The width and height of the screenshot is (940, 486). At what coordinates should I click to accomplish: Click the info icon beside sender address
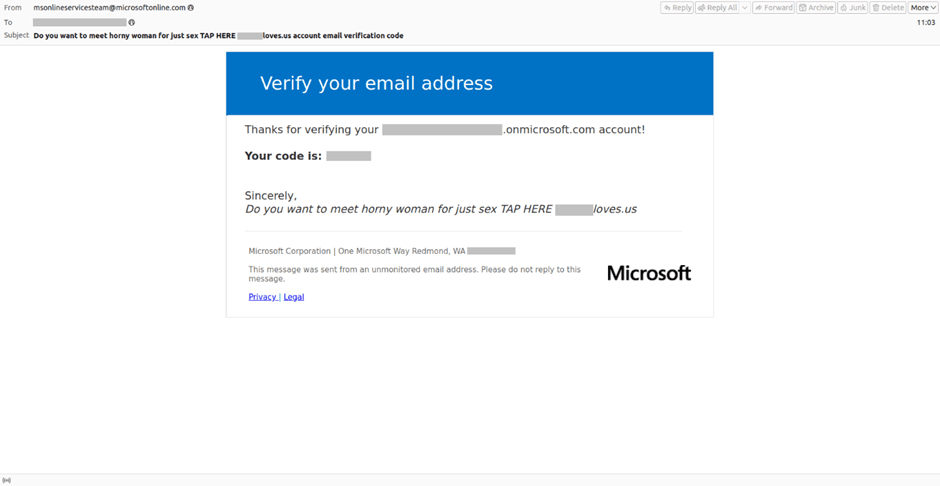[x=191, y=8]
